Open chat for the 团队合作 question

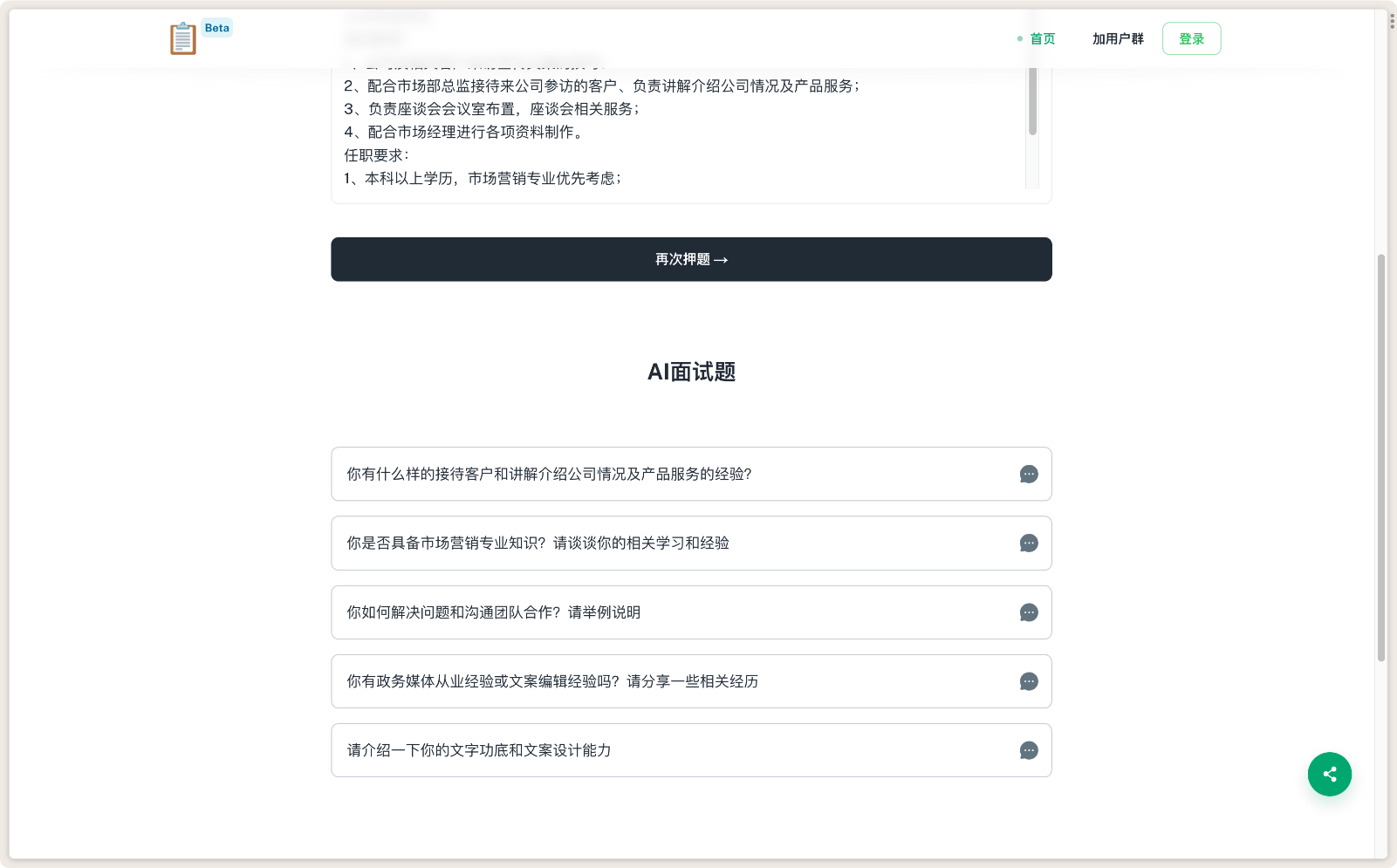(1029, 612)
